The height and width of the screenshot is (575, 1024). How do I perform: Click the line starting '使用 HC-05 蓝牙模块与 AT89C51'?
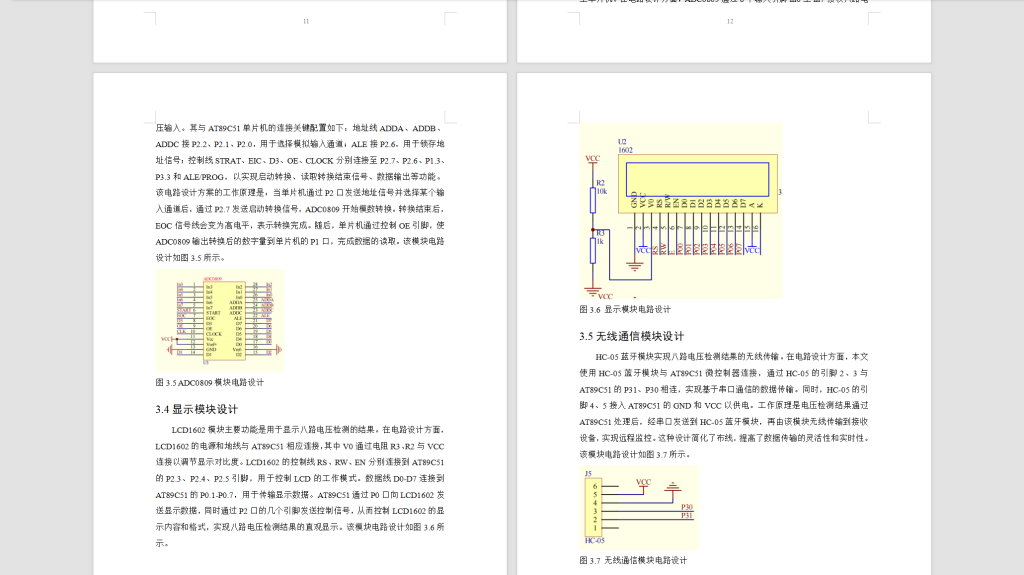724,373
